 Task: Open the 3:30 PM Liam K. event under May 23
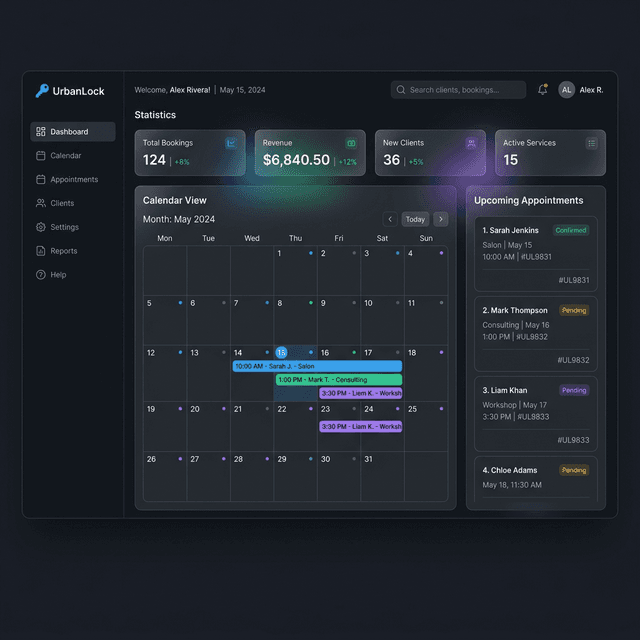tap(360, 427)
